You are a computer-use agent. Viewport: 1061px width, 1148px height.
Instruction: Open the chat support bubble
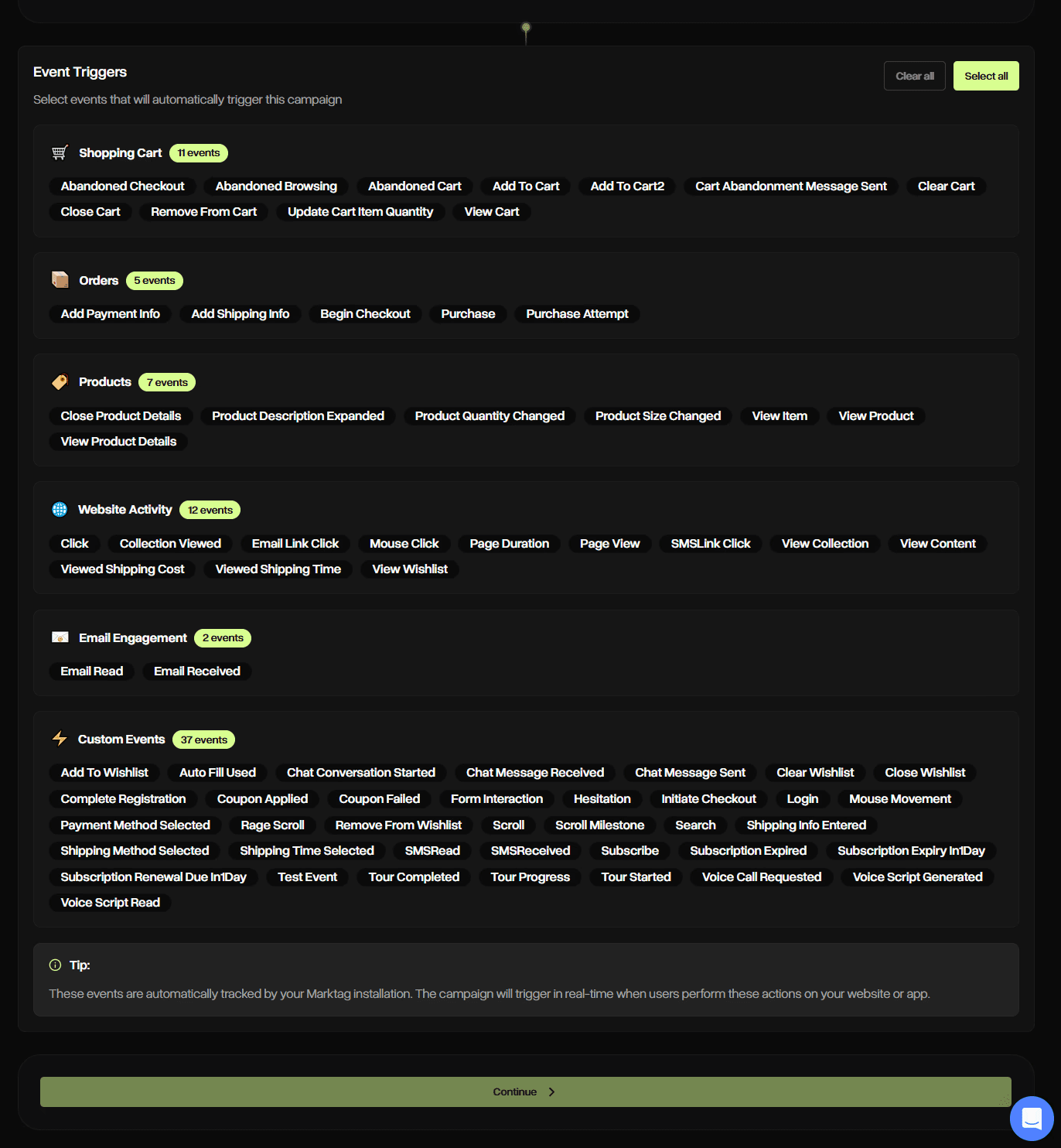click(x=1032, y=1119)
